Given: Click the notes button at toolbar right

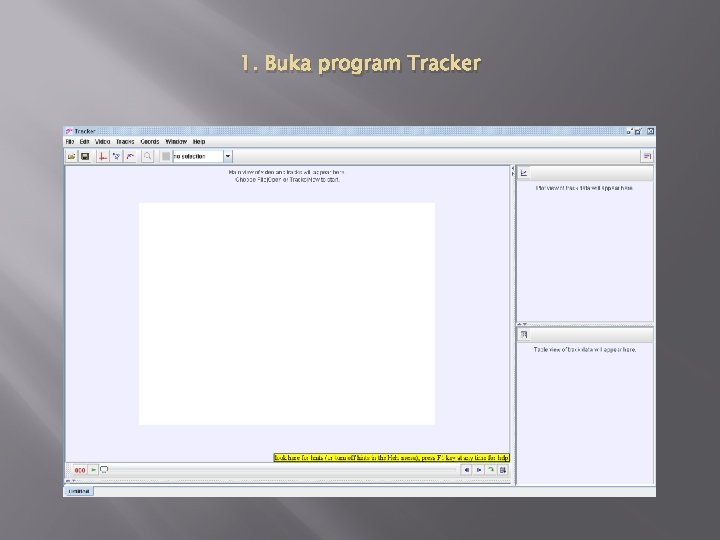Looking at the screenshot, I should (647, 157).
